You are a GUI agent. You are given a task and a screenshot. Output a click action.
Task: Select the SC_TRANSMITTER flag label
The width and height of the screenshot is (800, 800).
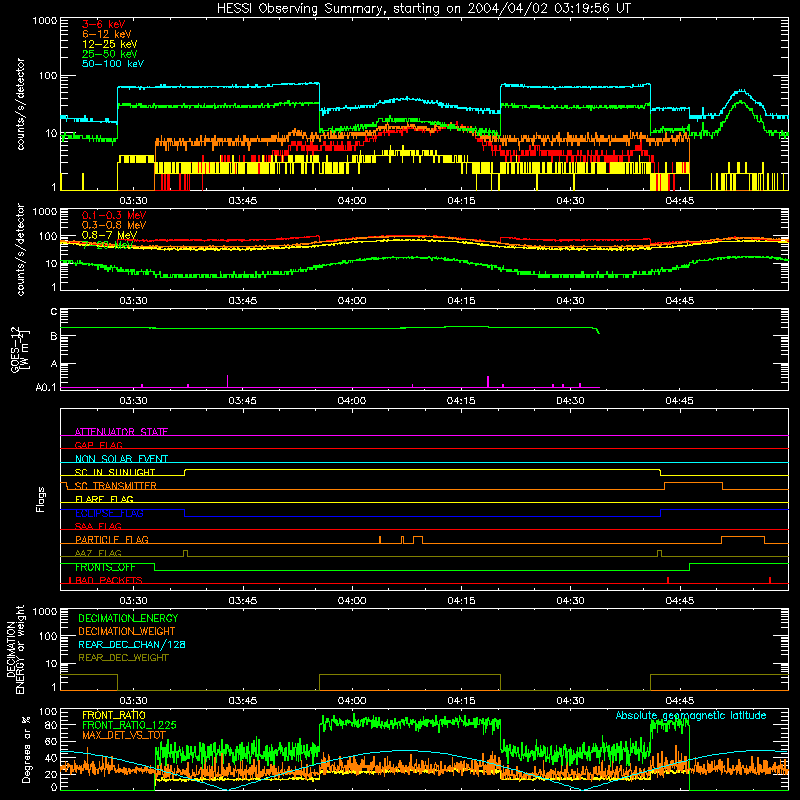click(x=116, y=485)
